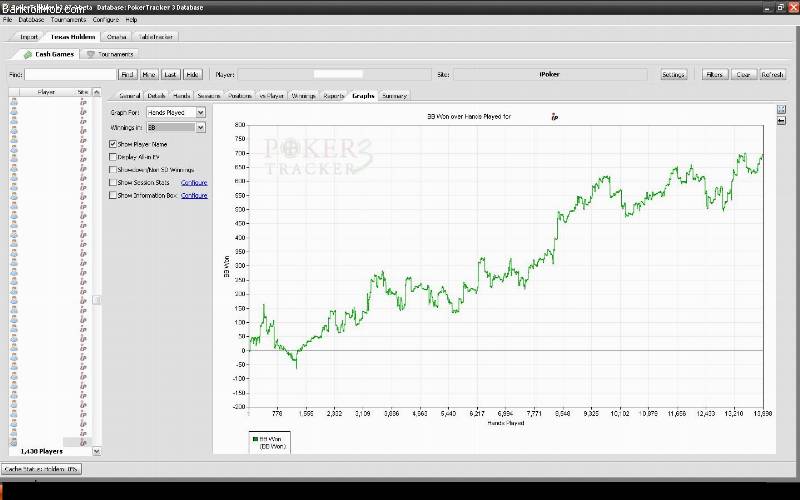Click the '1,430 Players' count label
This screenshot has height=500, width=800.
42,452
